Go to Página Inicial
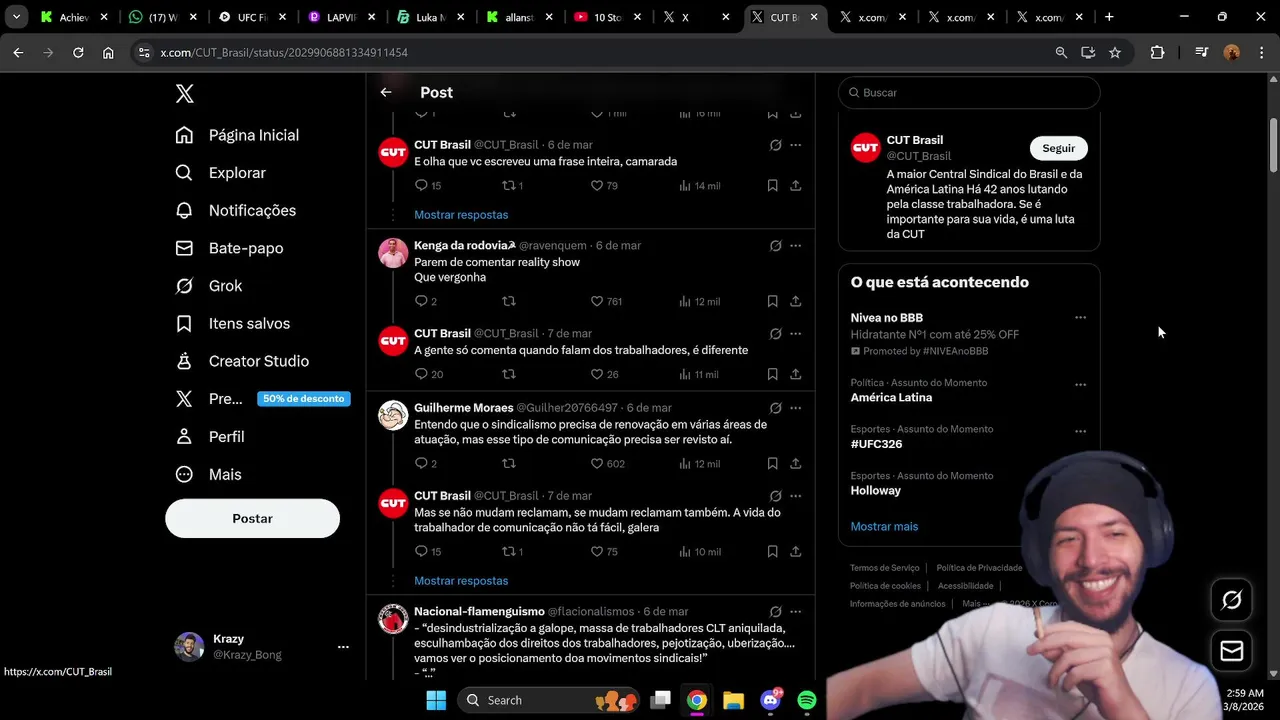The width and height of the screenshot is (1280, 720). tap(237, 135)
